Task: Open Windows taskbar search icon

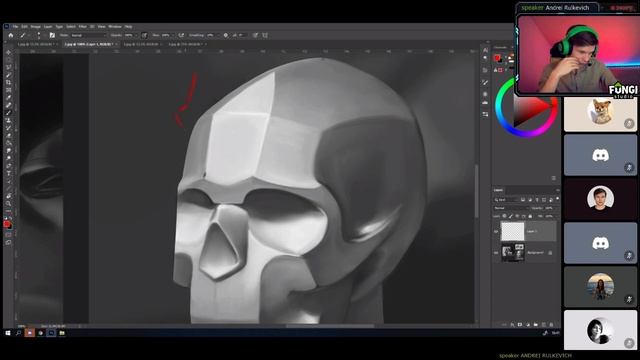Action: point(18,333)
